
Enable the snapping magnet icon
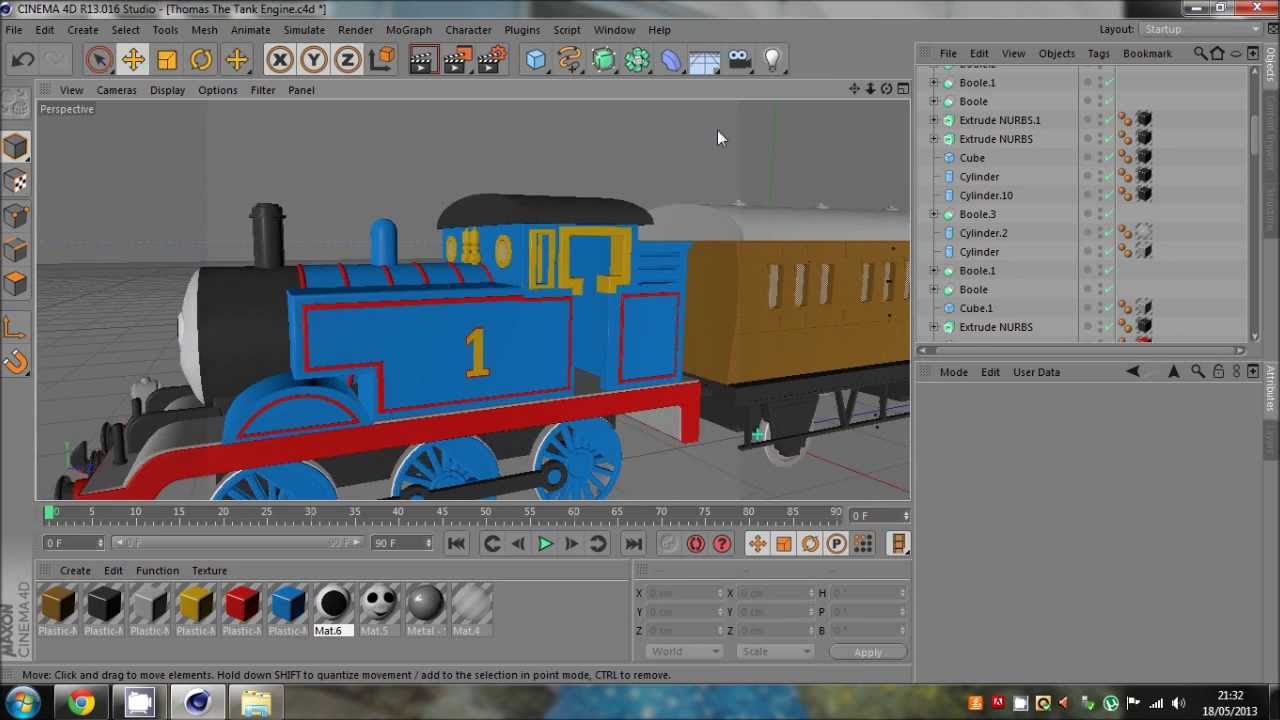pyautogui.click(x=15, y=361)
